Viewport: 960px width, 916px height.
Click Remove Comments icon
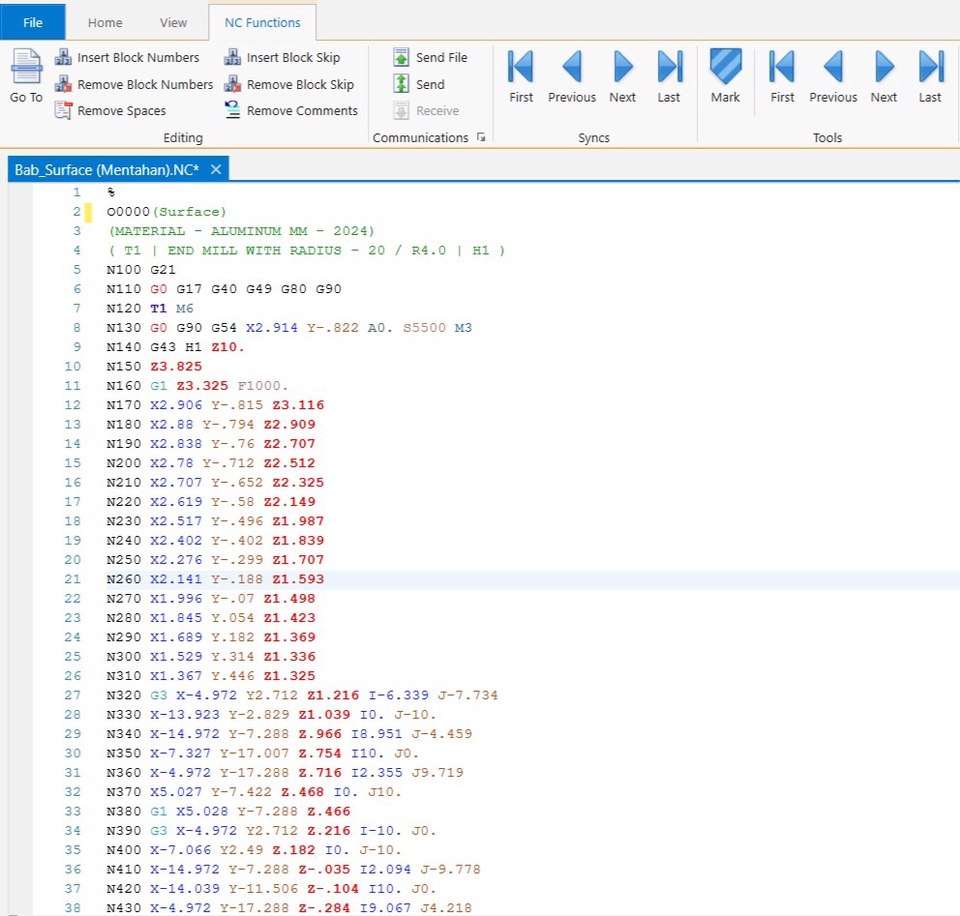[233, 111]
